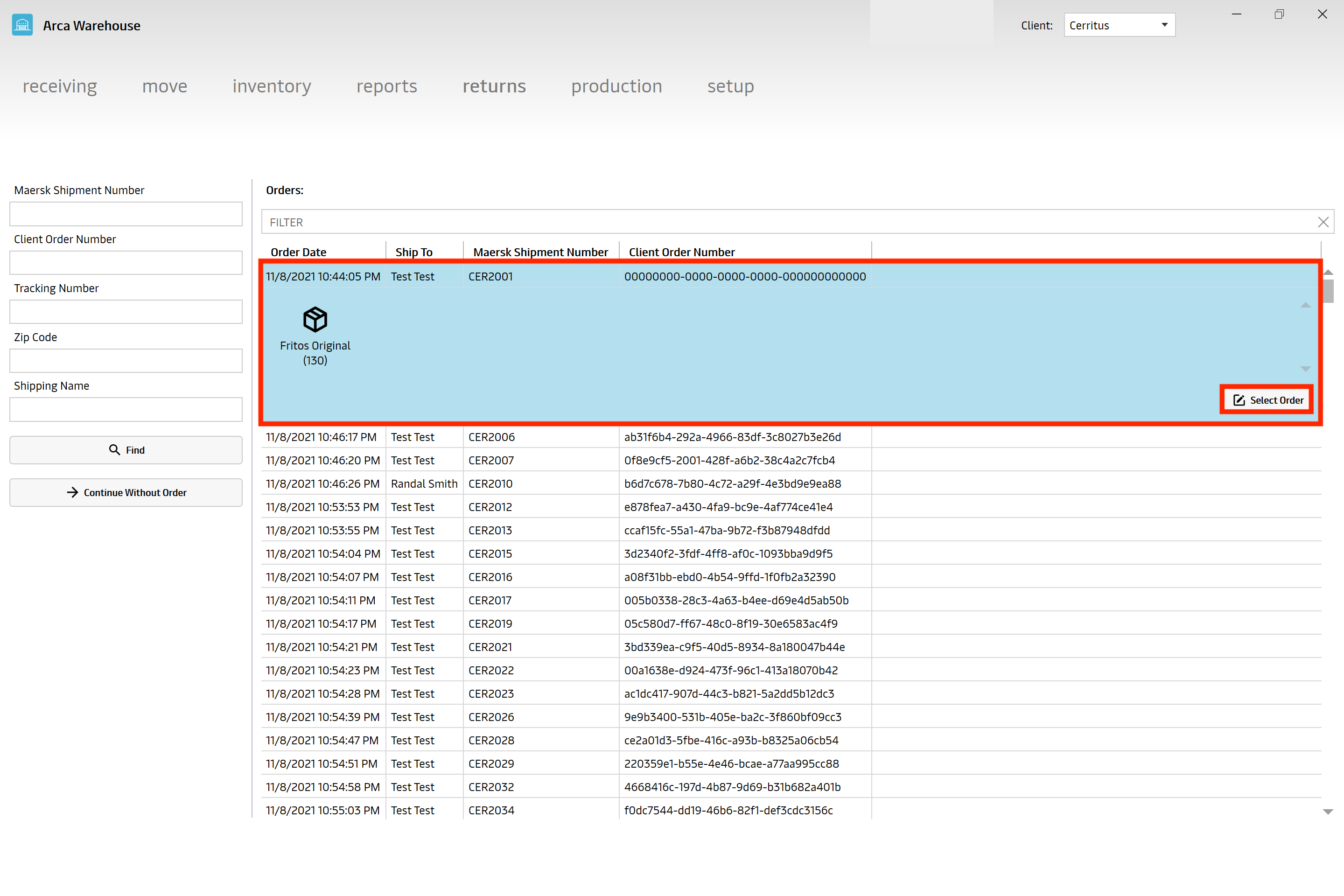Select order CER2019
This screenshot has height=896, width=1344.
[791, 624]
